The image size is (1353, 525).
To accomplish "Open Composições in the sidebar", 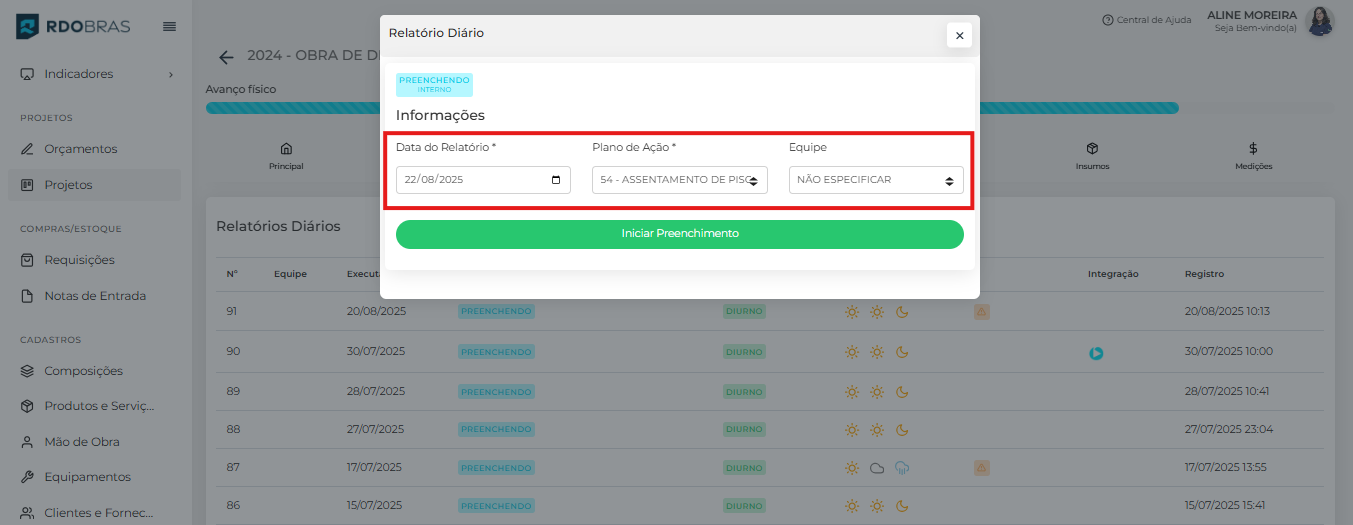I will click(83, 371).
